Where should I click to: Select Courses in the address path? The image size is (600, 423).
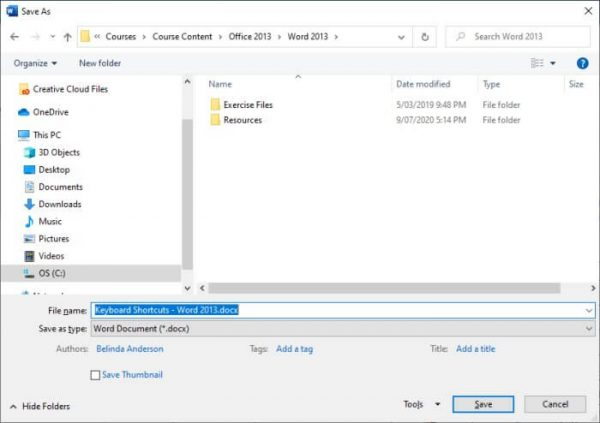(x=121, y=36)
